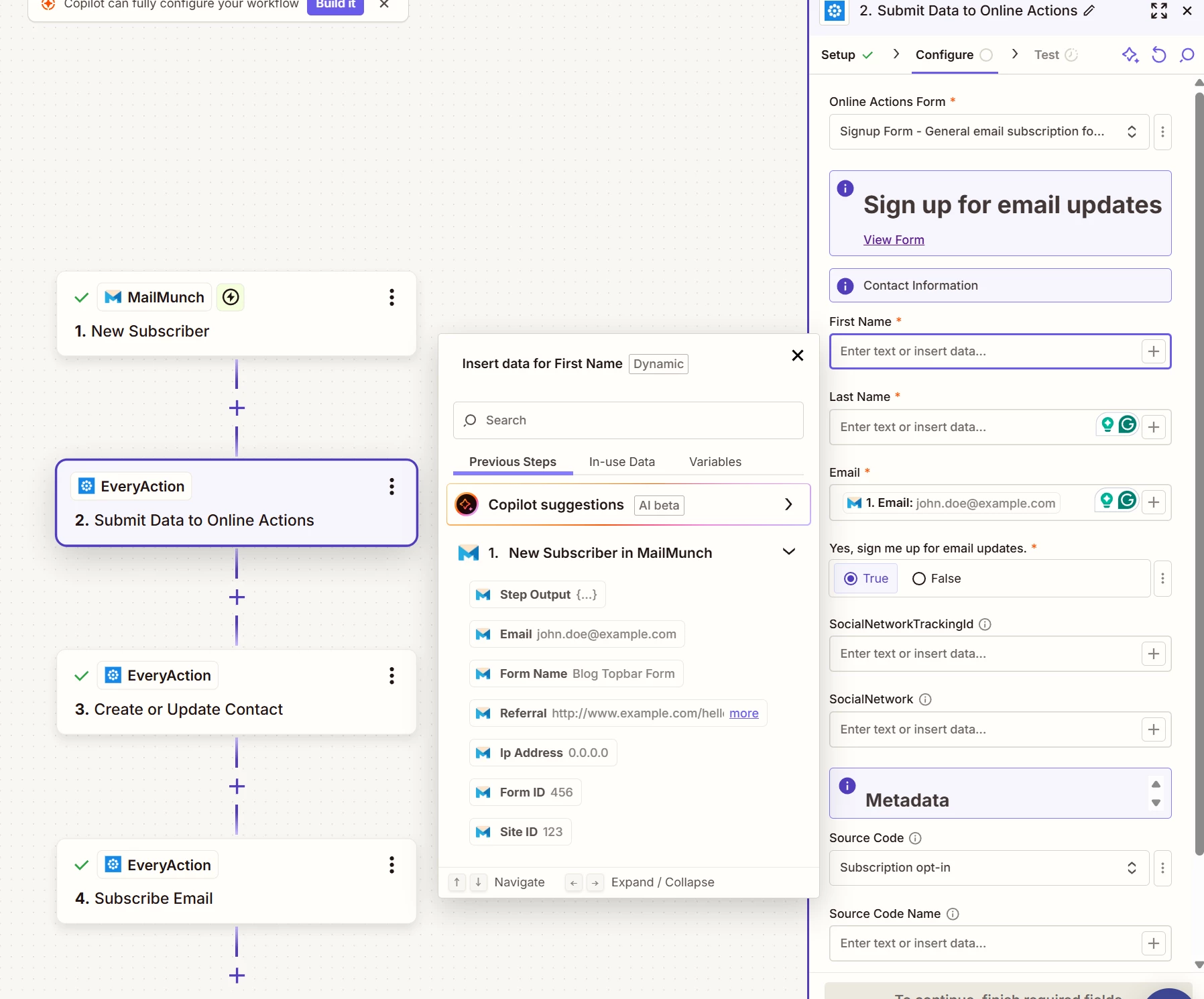Show info tooltip for Source Code Name
This screenshot has height=999, width=1204.
click(x=953, y=914)
